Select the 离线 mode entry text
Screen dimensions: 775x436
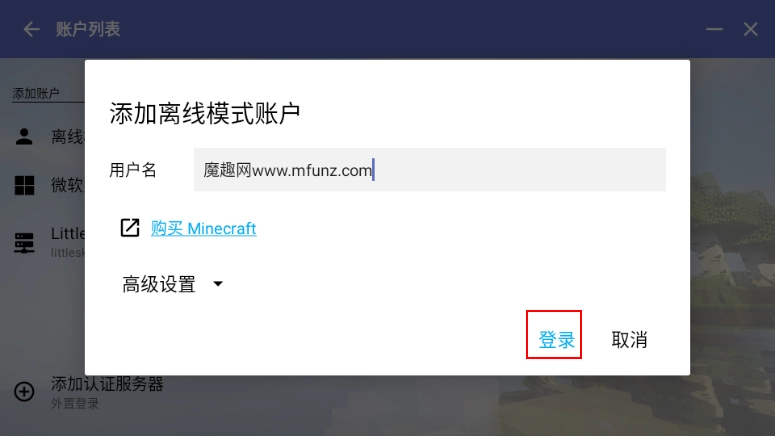68,136
